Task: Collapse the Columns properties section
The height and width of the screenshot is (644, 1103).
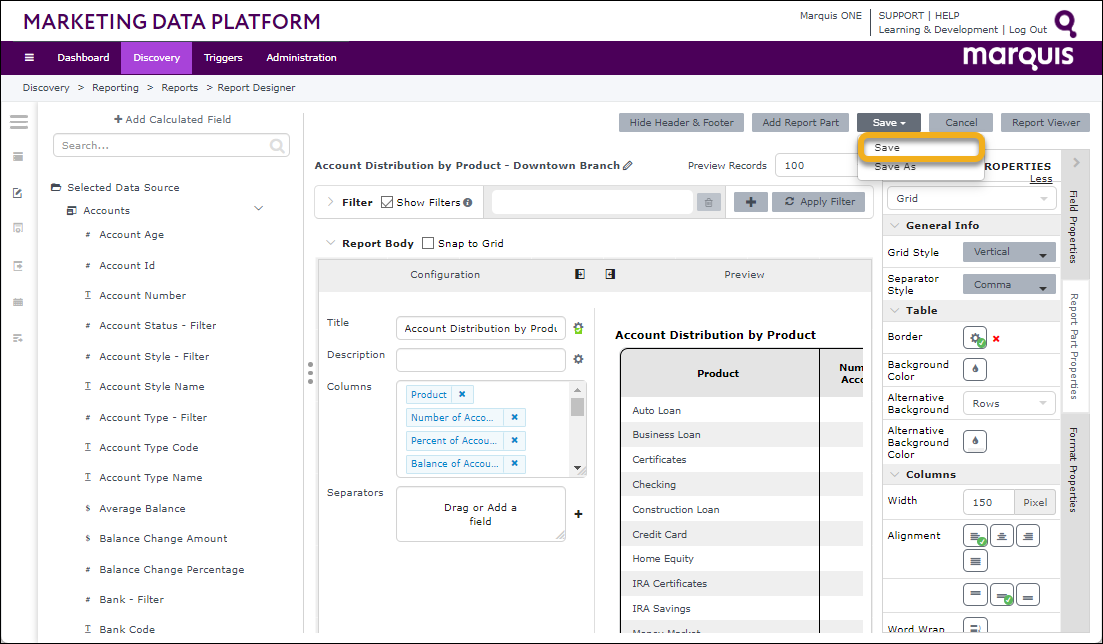Action: 895,474
